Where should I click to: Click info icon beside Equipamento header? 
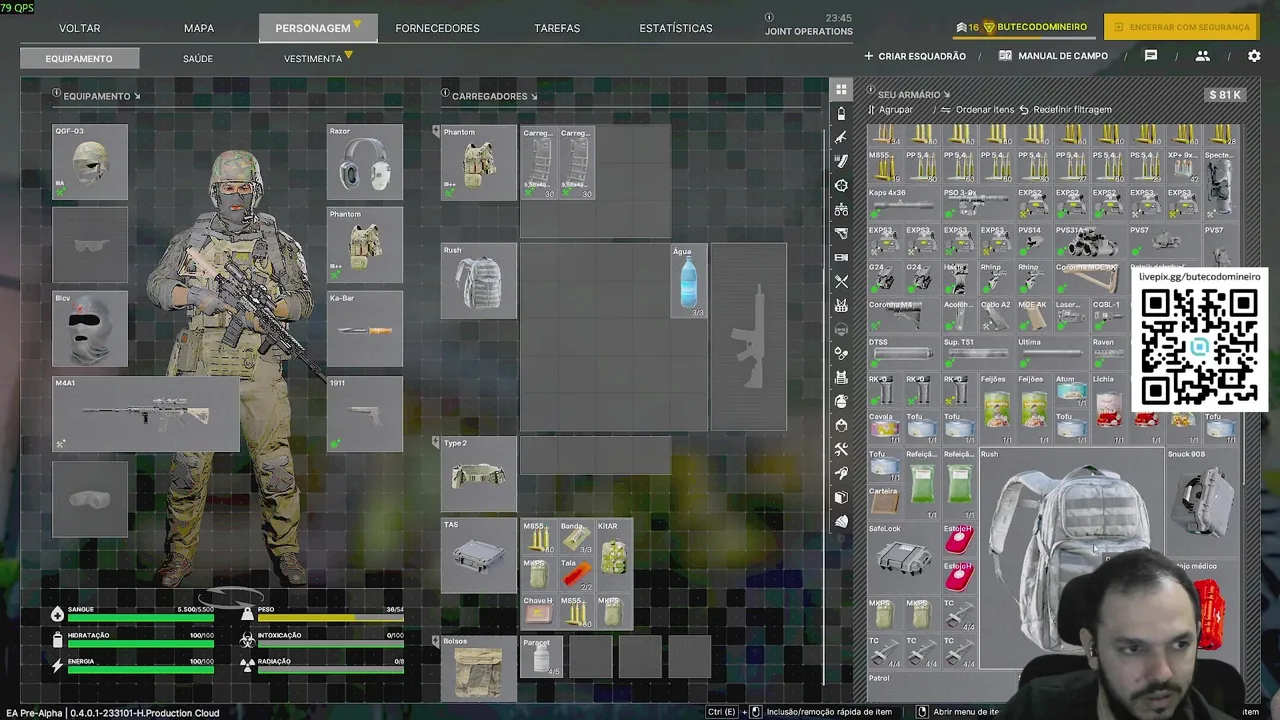tap(57, 94)
